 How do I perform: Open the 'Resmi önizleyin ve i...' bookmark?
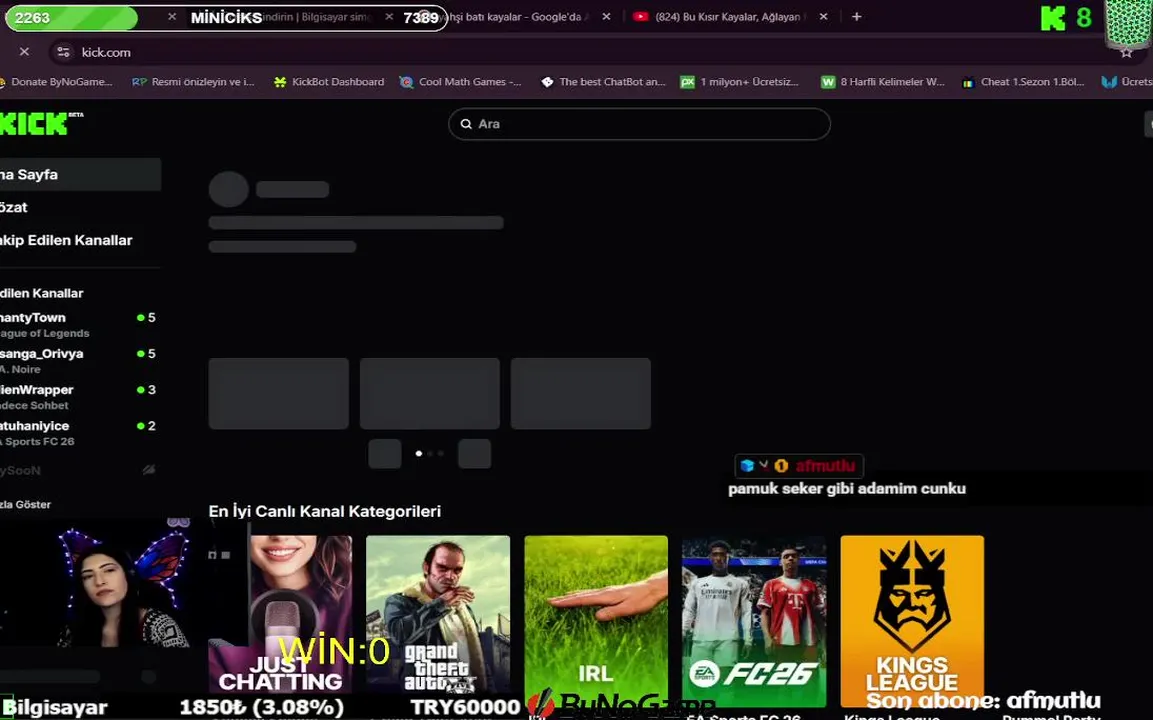click(193, 82)
